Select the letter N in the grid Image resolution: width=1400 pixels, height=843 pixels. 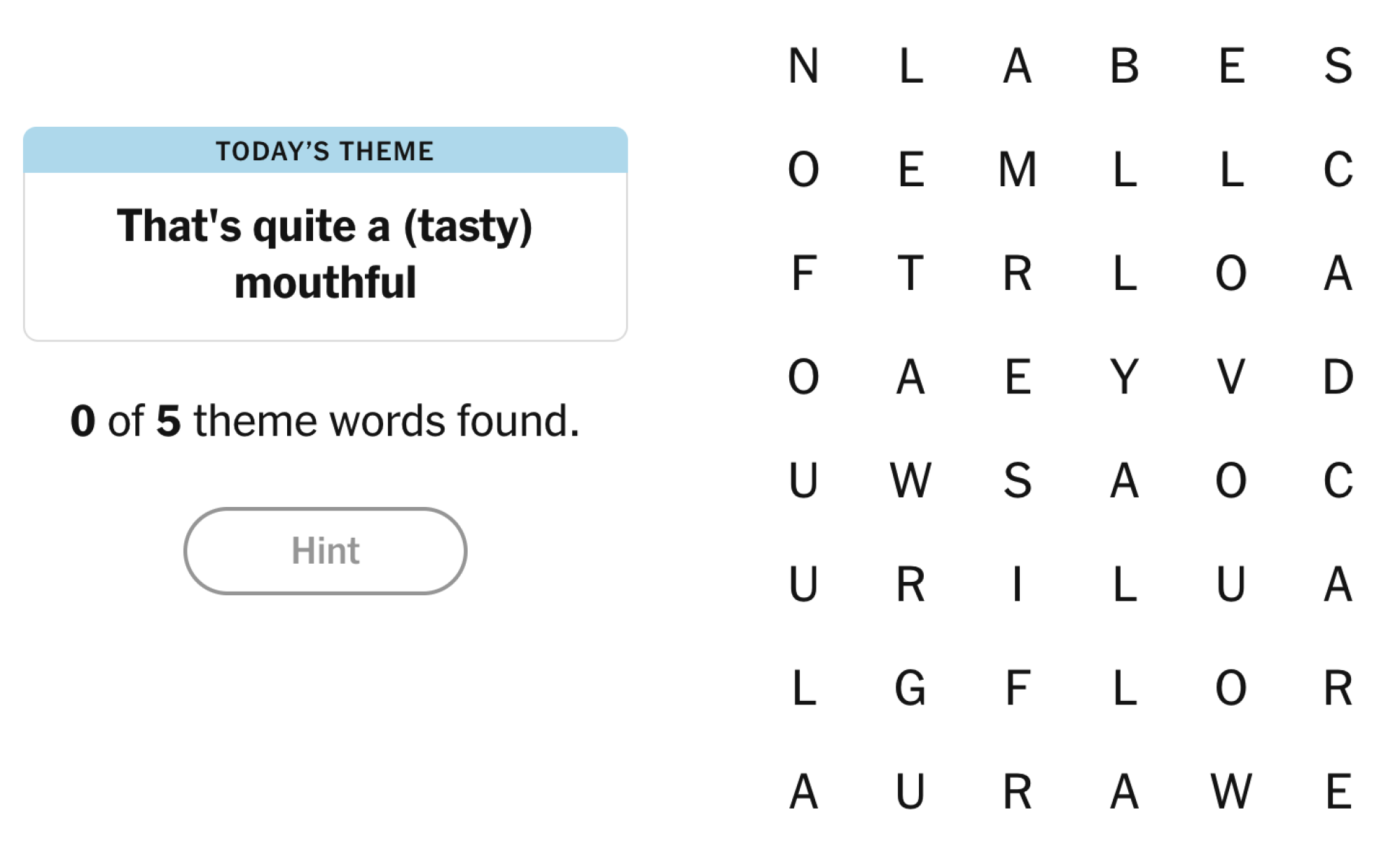803,66
